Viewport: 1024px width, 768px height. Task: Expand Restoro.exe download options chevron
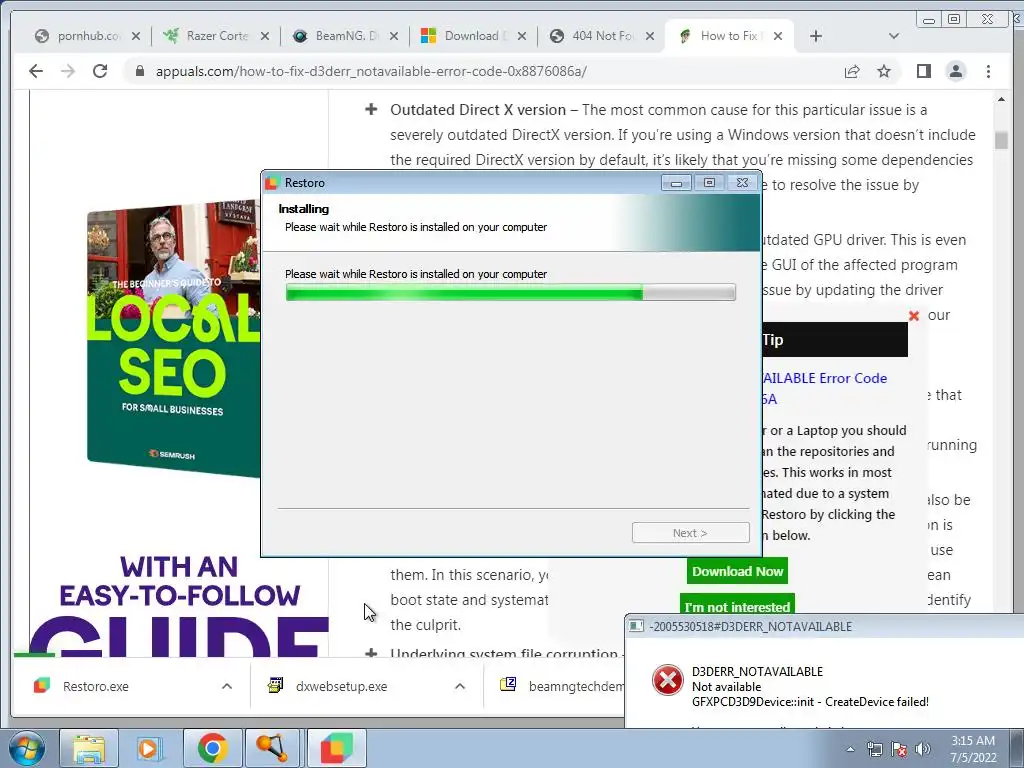(227, 686)
